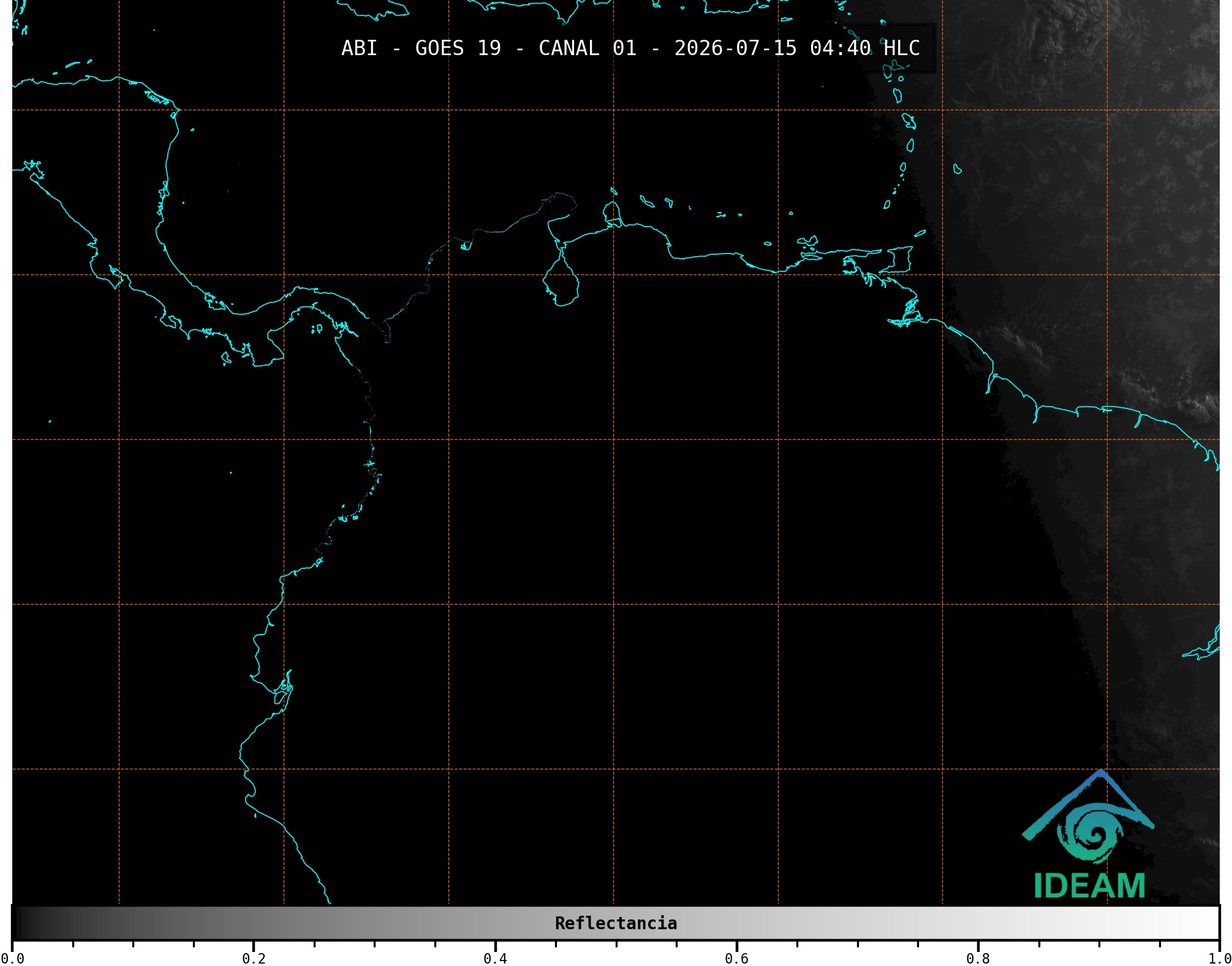Image resolution: width=1232 pixels, height=966 pixels.
Task: Click the image title with GOES 19 timestamp
Action: [630, 48]
